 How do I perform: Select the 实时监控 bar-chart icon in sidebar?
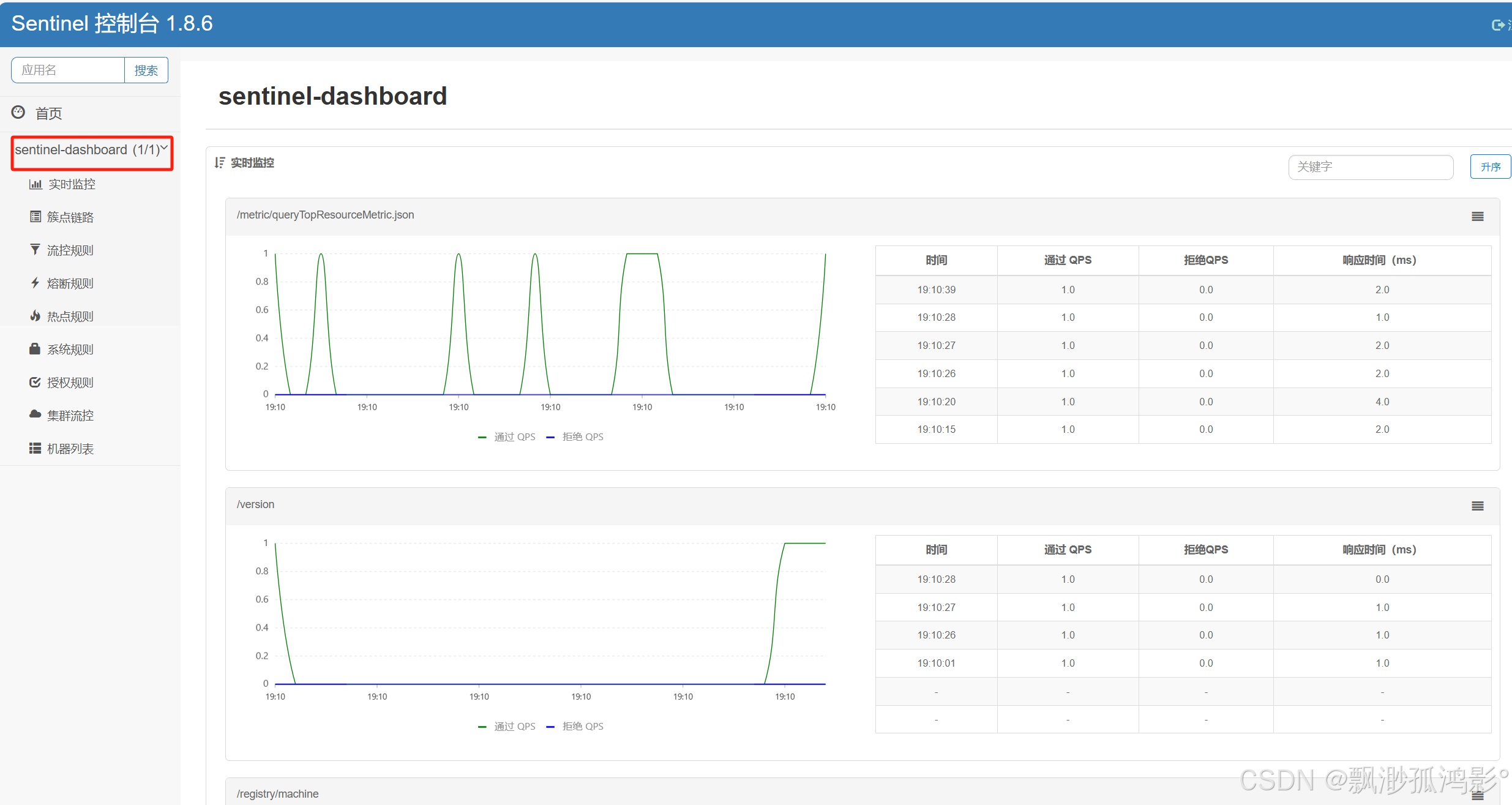point(35,184)
